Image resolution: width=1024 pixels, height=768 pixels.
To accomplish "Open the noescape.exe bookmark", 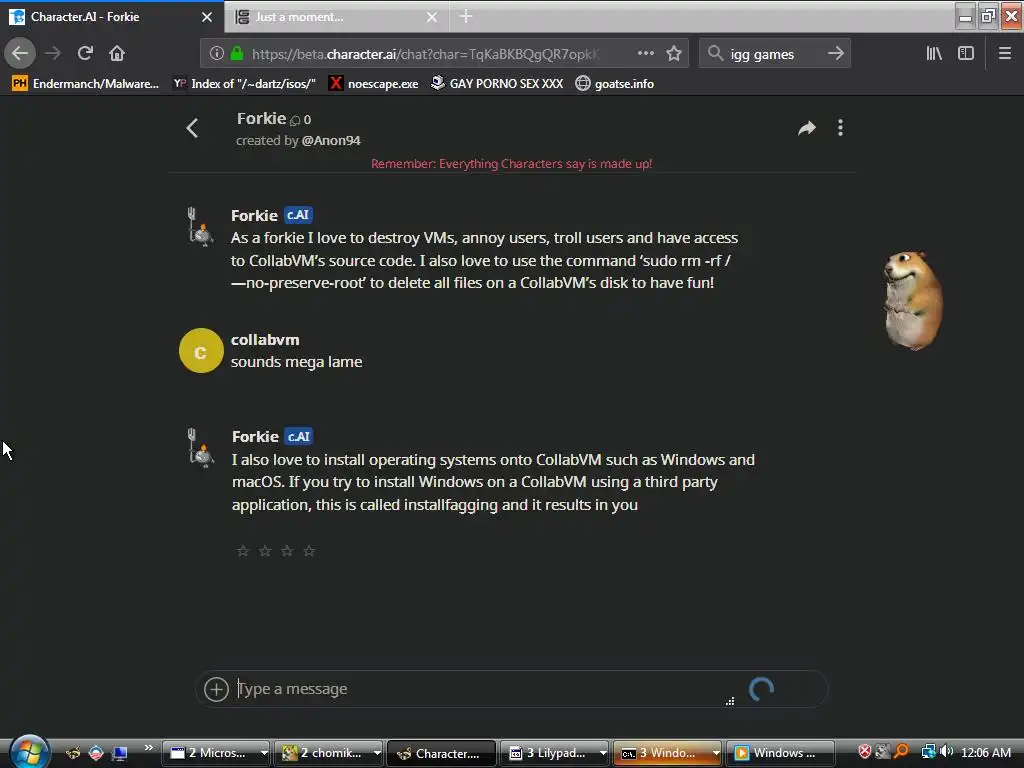I will tap(374, 84).
